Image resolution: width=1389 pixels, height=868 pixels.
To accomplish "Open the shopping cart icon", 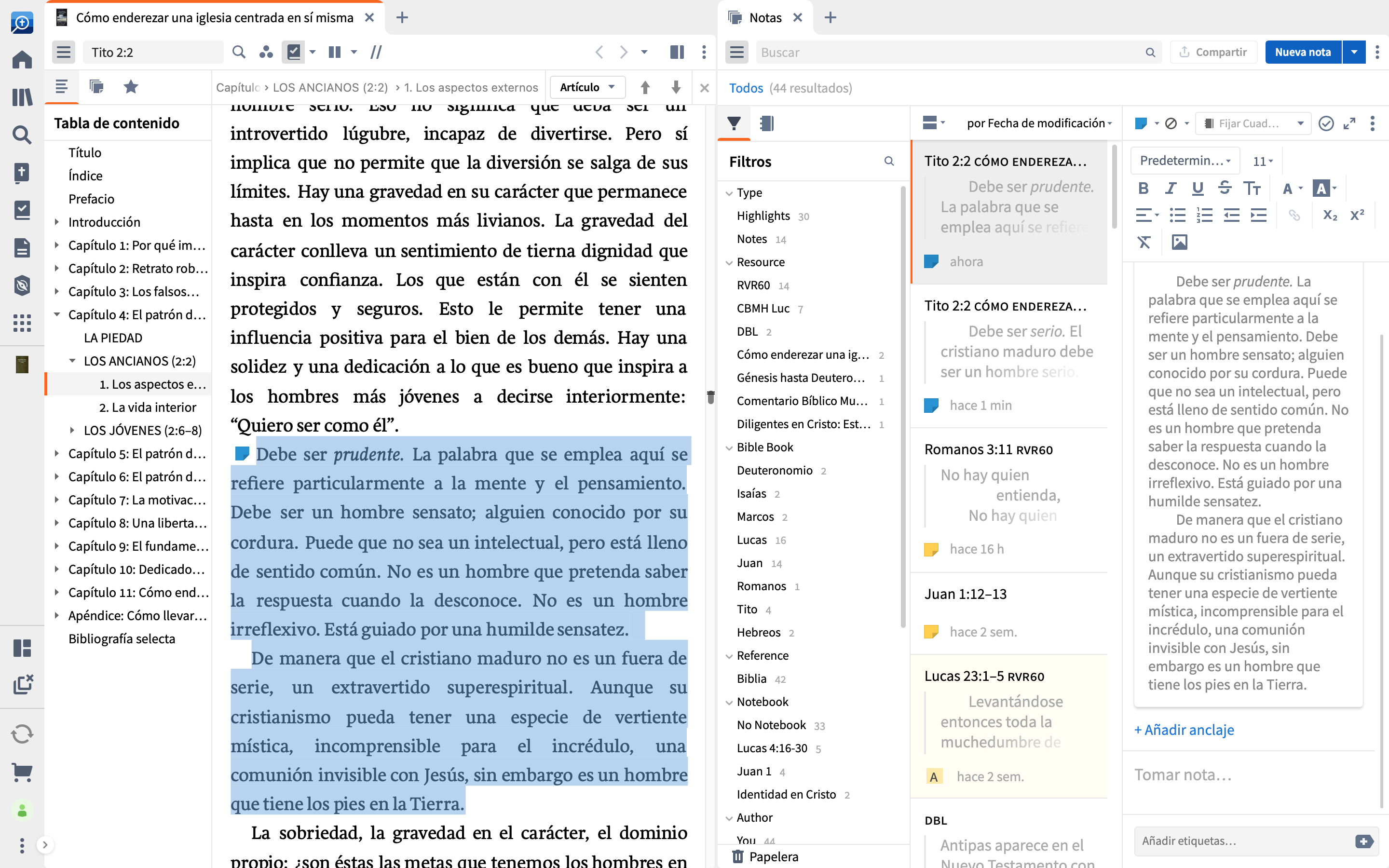I will [x=22, y=772].
